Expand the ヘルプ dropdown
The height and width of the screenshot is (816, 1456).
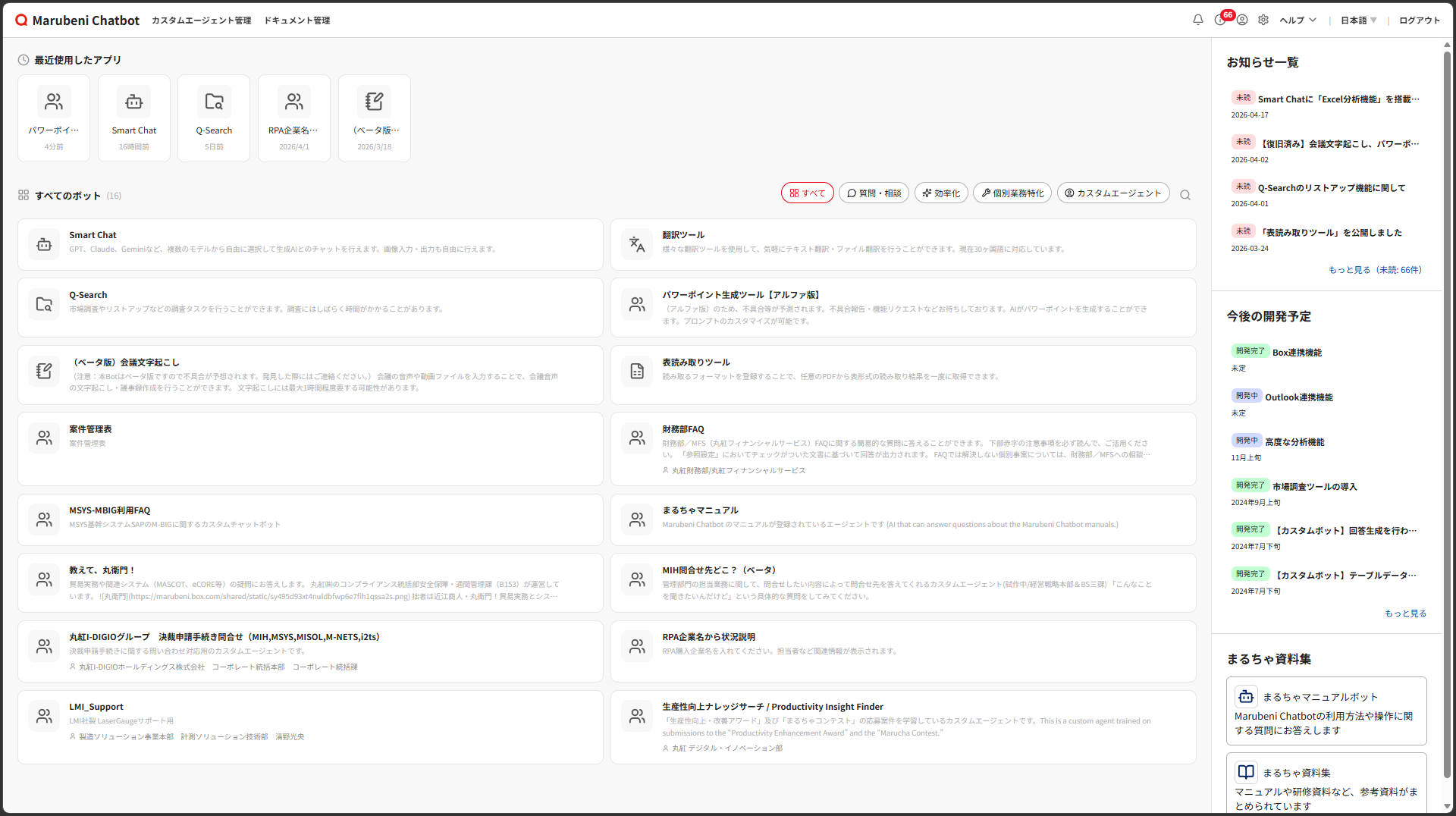[x=1298, y=20]
